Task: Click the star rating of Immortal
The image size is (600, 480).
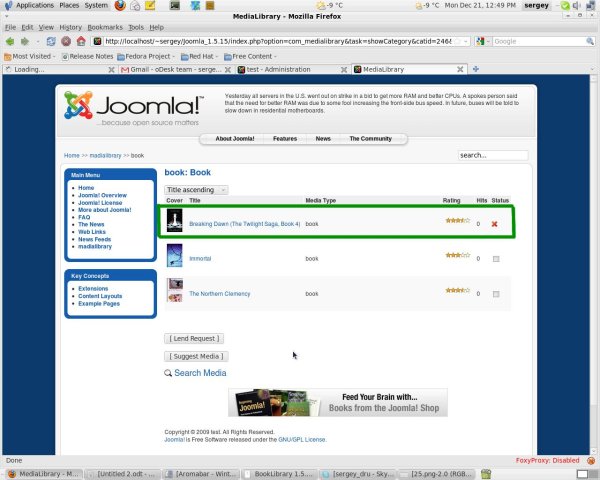Action: coord(458,255)
